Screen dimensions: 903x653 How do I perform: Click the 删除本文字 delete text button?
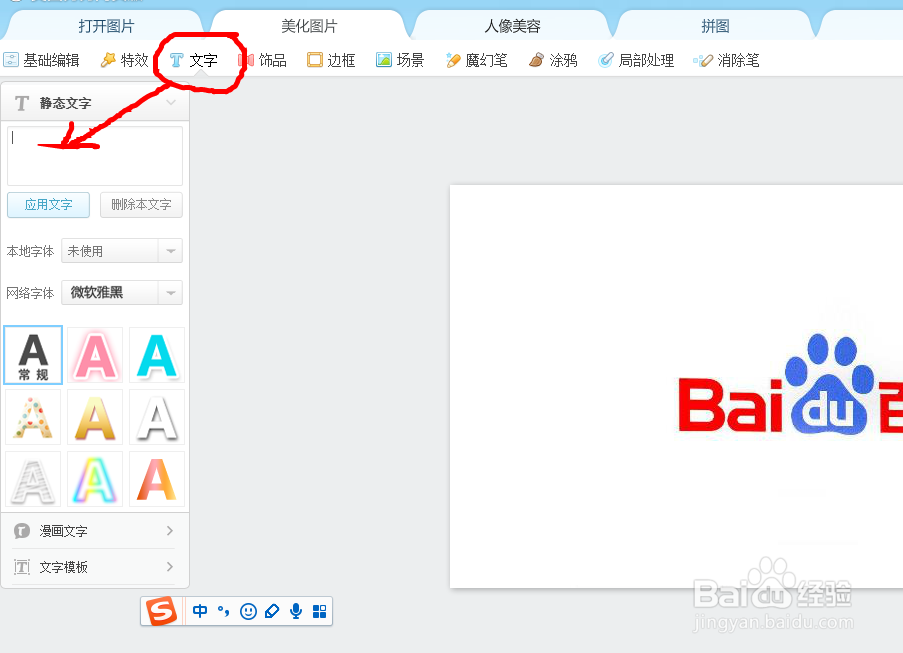pos(140,205)
